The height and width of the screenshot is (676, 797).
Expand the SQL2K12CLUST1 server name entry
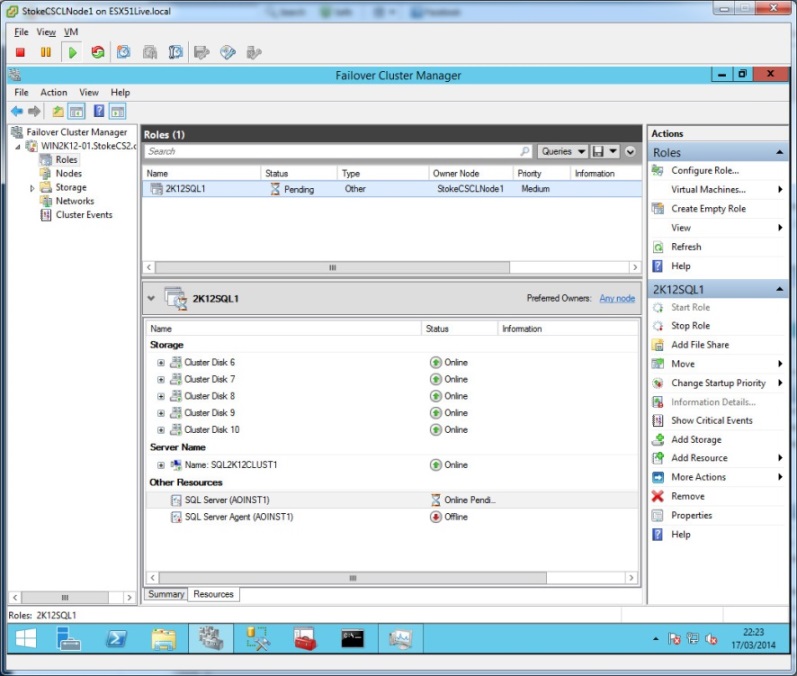click(x=161, y=465)
